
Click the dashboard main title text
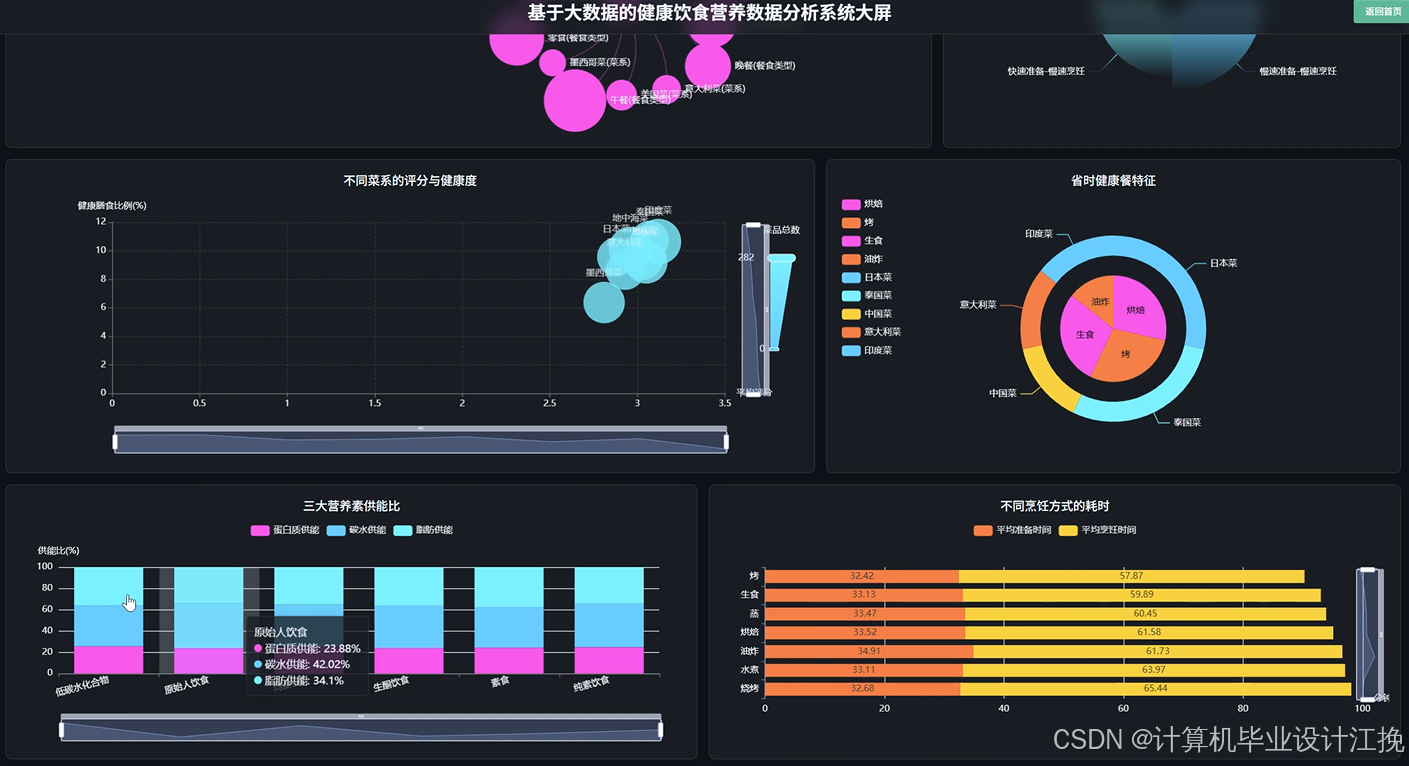pos(709,13)
